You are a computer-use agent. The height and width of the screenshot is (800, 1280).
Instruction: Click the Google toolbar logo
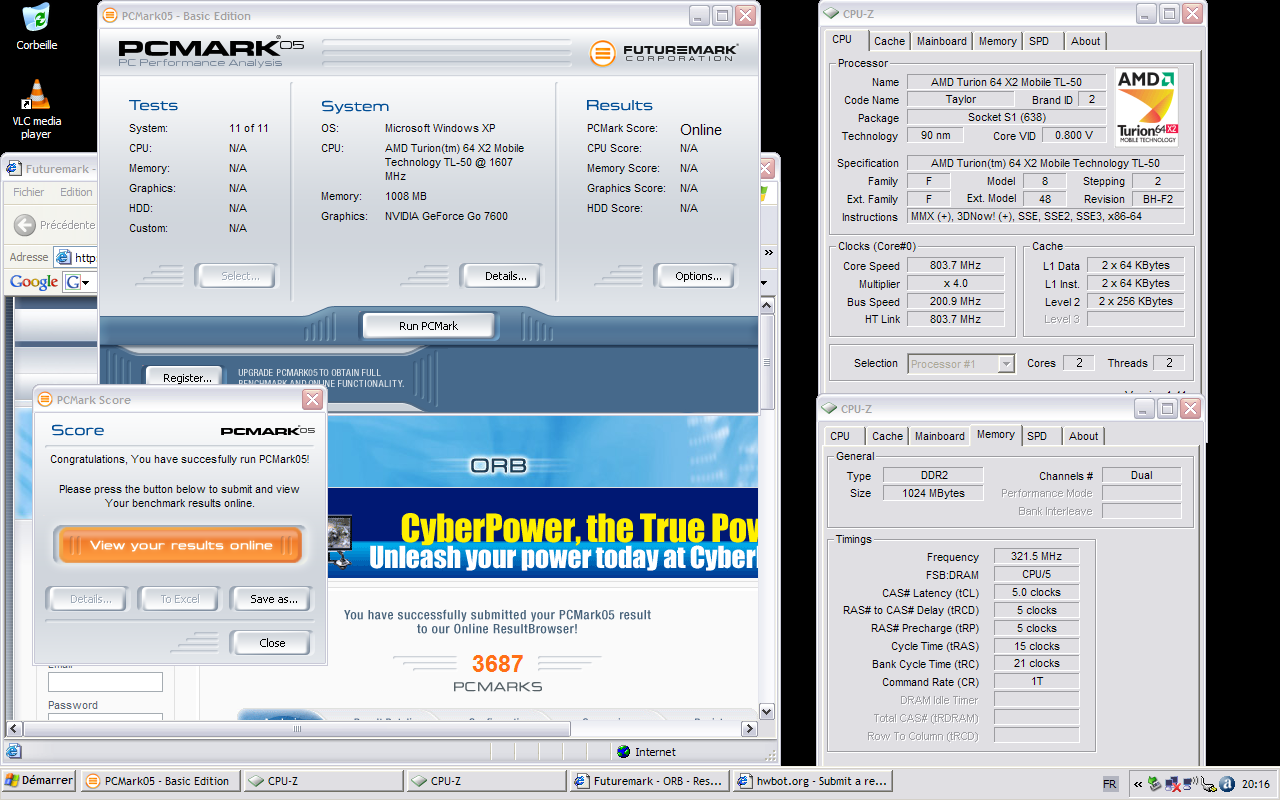[x=34, y=282]
